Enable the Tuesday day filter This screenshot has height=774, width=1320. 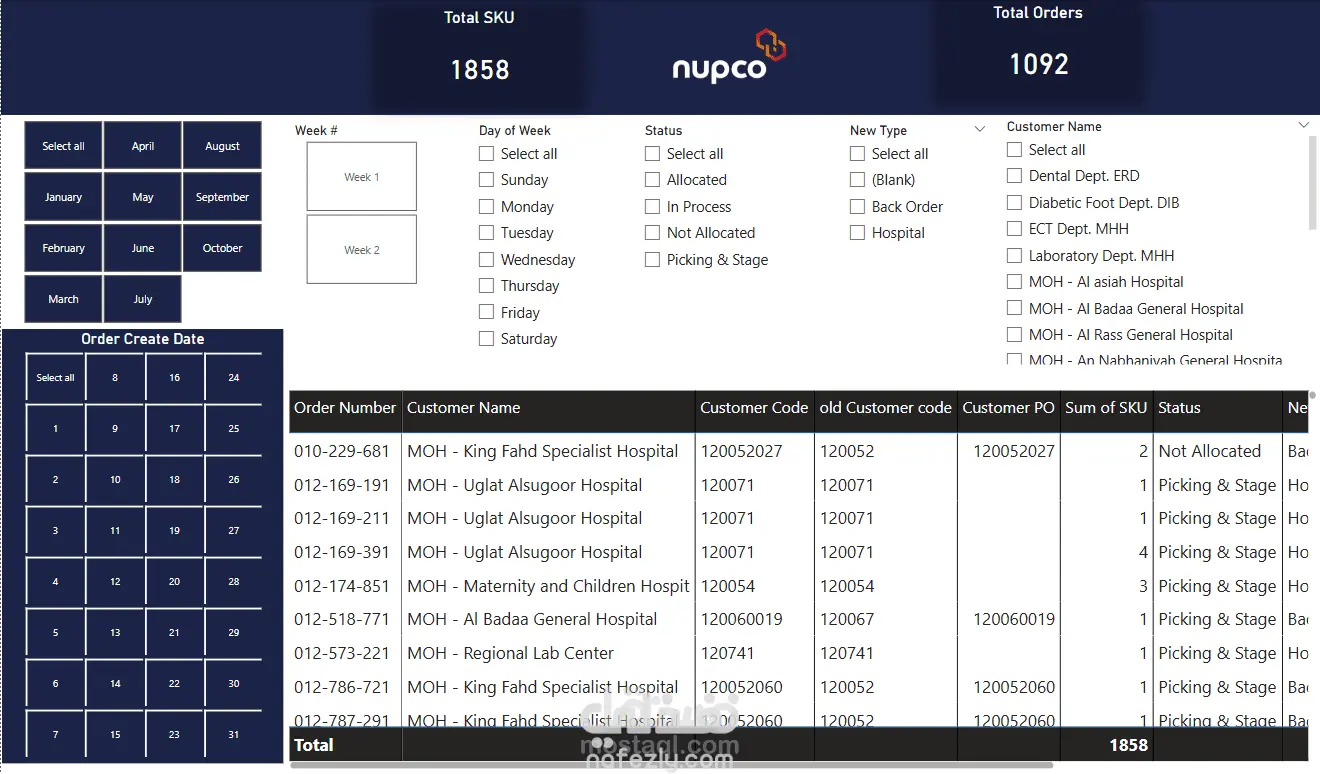coord(486,233)
